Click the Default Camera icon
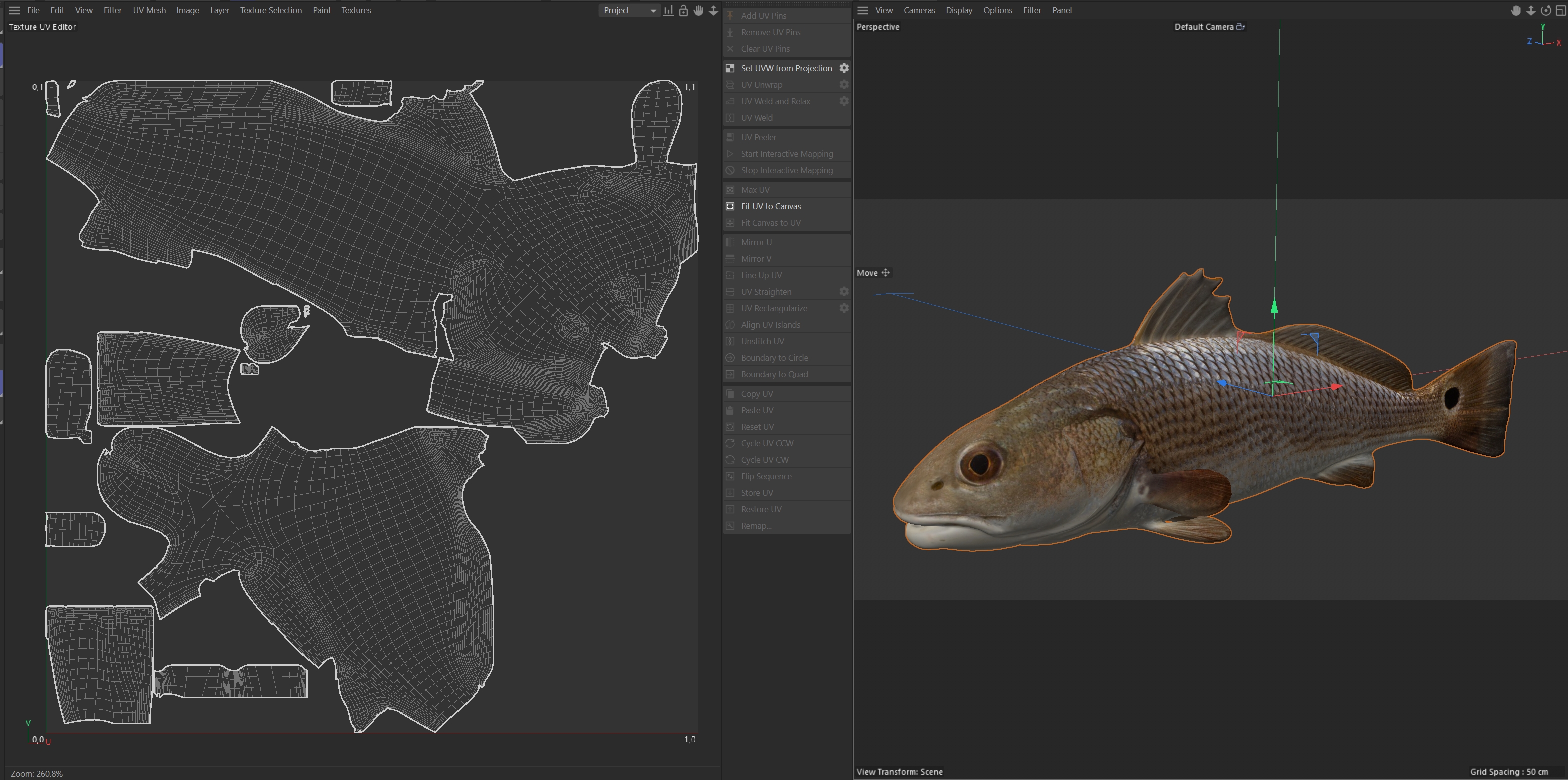 point(1240,27)
